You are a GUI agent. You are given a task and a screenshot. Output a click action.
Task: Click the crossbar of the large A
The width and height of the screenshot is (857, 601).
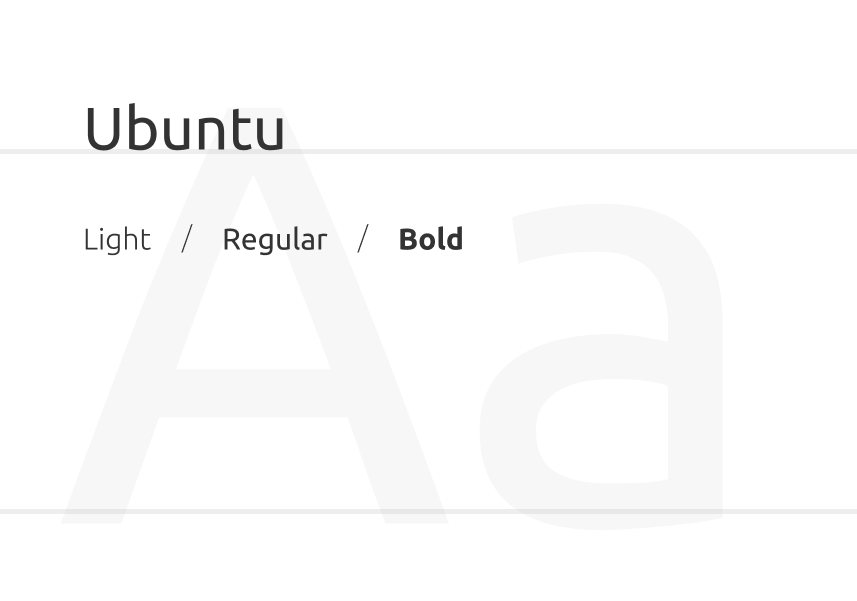tap(253, 393)
